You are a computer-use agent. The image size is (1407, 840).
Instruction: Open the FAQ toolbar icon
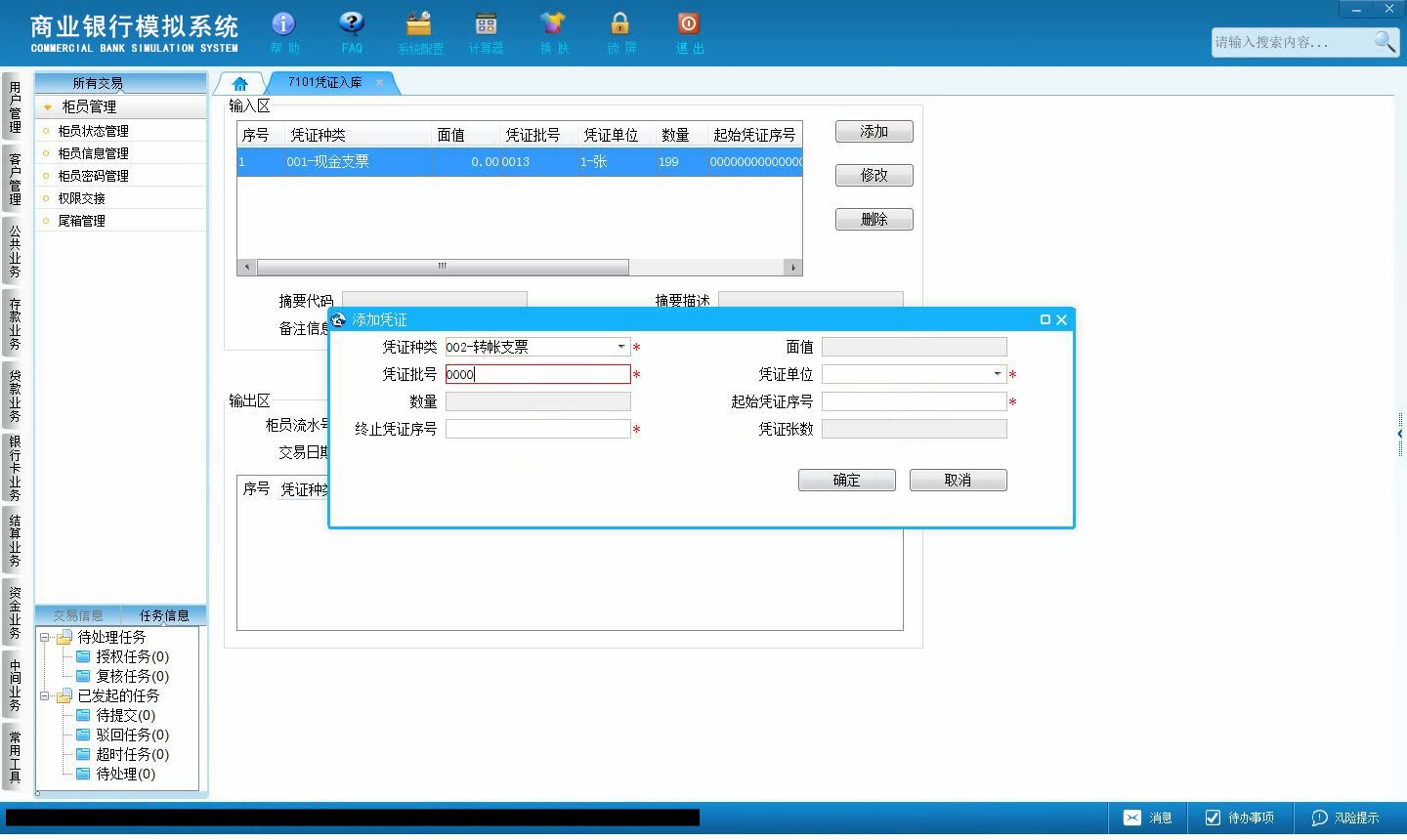point(352,32)
